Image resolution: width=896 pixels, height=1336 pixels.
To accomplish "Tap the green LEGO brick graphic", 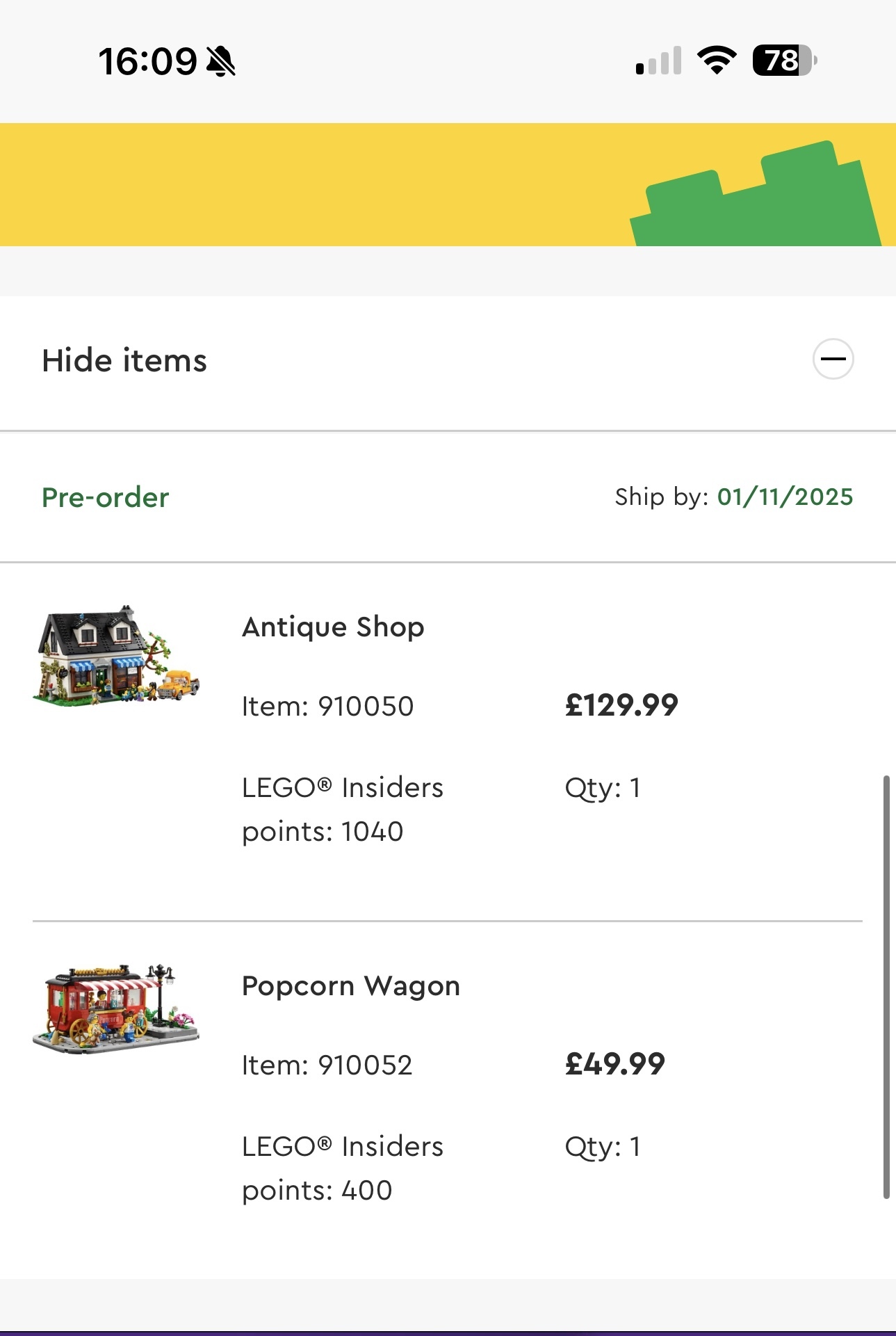I will (x=754, y=198).
